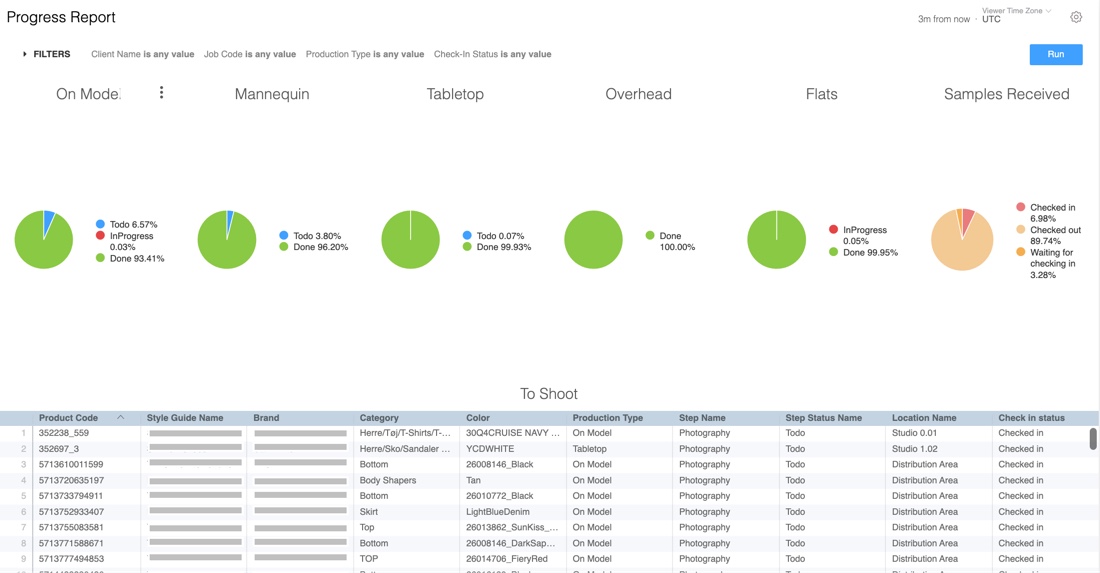The image size is (1100, 573).
Task: Select the Overhead green pie chart
Action: click(593, 240)
